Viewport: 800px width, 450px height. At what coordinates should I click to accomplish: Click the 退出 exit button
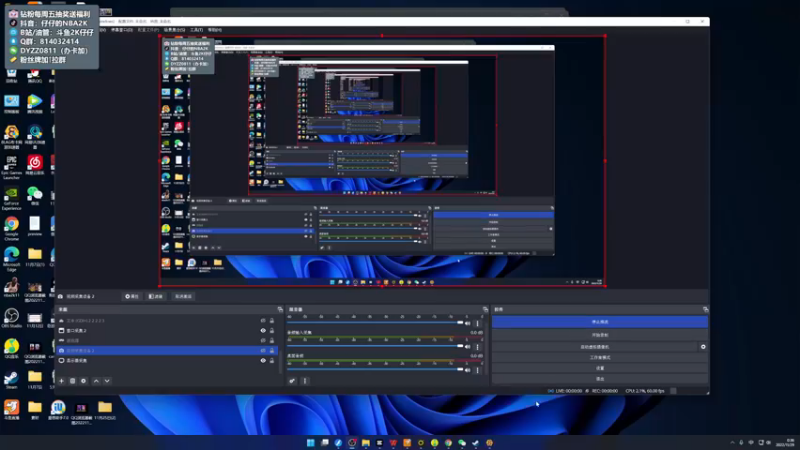pyautogui.click(x=599, y=379)
